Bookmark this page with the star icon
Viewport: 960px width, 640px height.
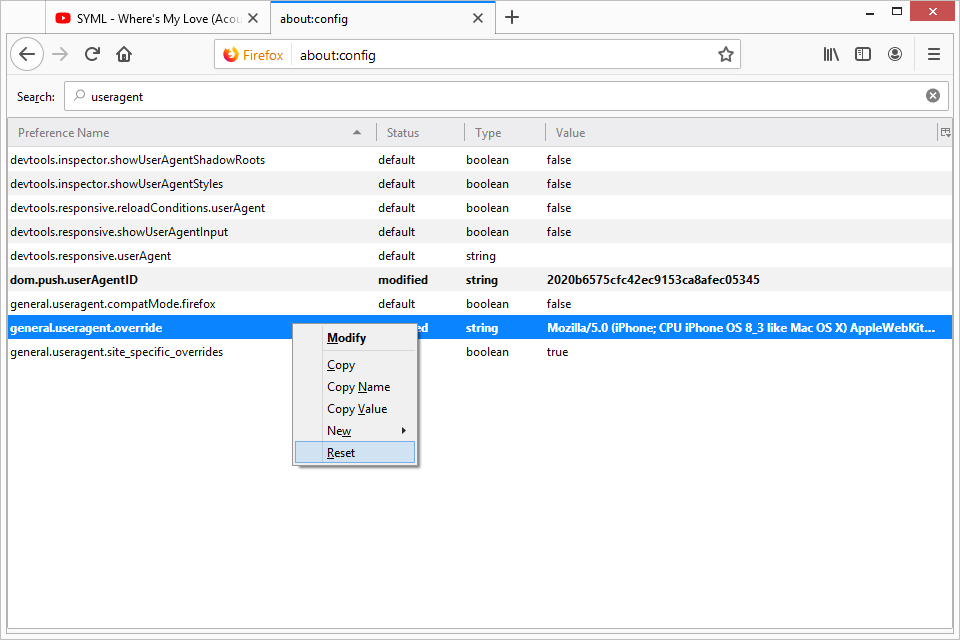pos(725,55)
